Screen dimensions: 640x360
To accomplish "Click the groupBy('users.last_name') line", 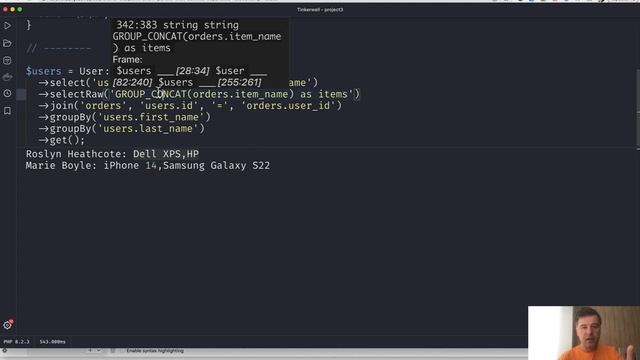I will 122,129.
